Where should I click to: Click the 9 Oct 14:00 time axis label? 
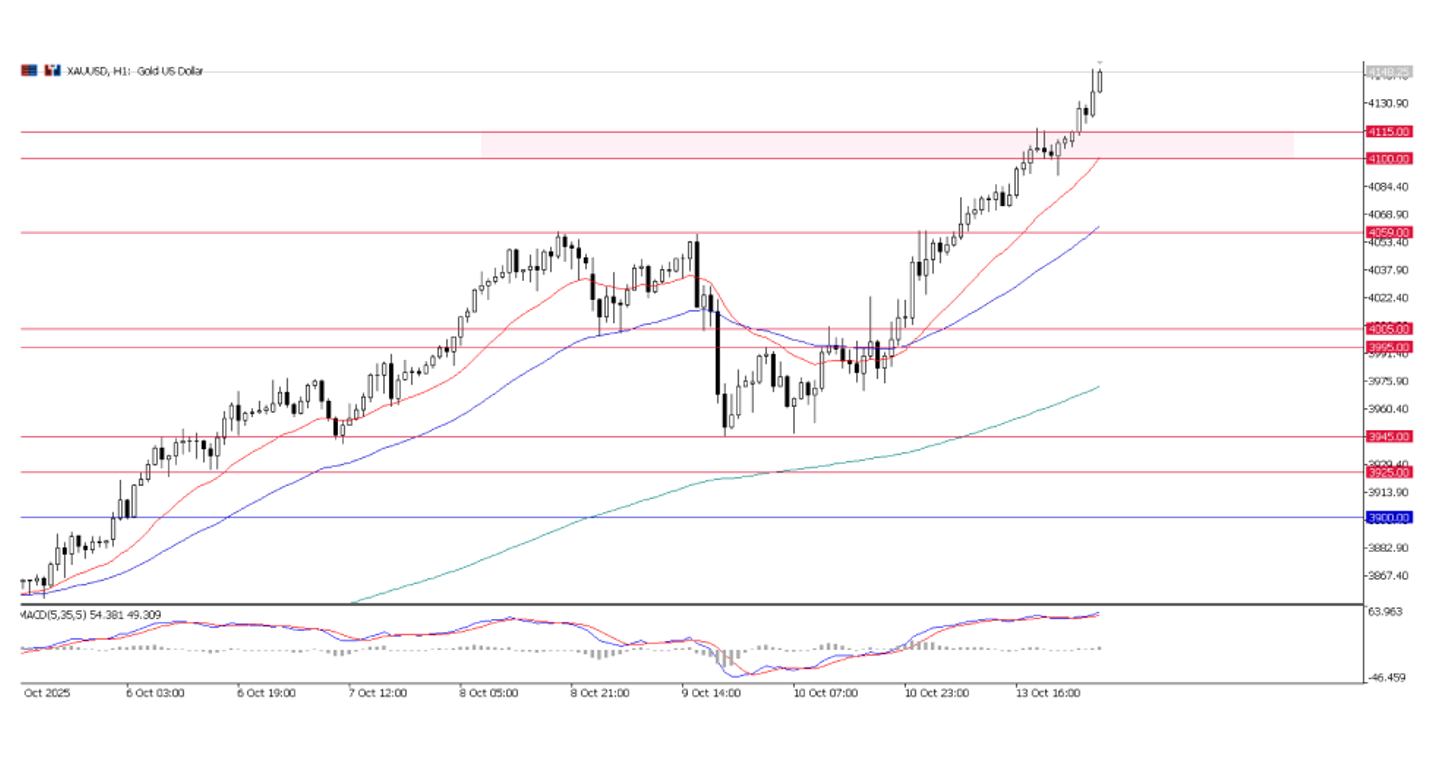click(710, 691)
